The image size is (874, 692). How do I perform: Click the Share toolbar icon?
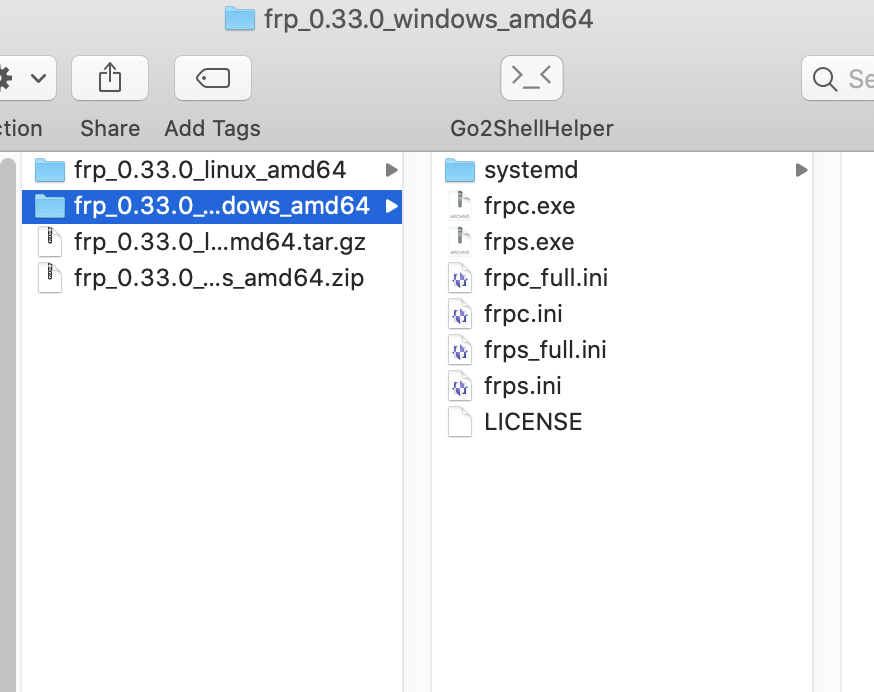110,78
